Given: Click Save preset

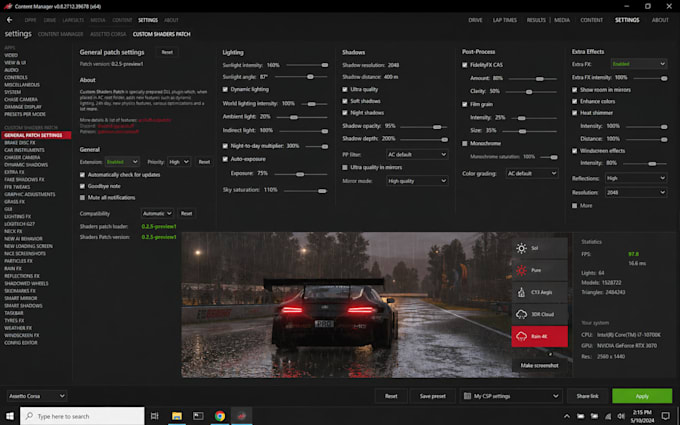Looking at the screenshot, I should [432, 396].
